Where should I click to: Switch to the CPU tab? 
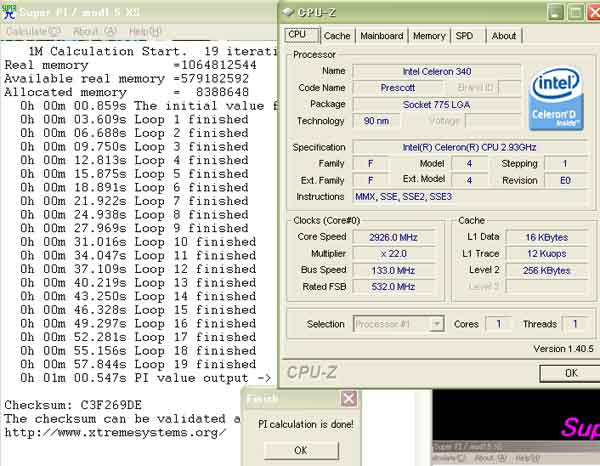coord(302,35)
